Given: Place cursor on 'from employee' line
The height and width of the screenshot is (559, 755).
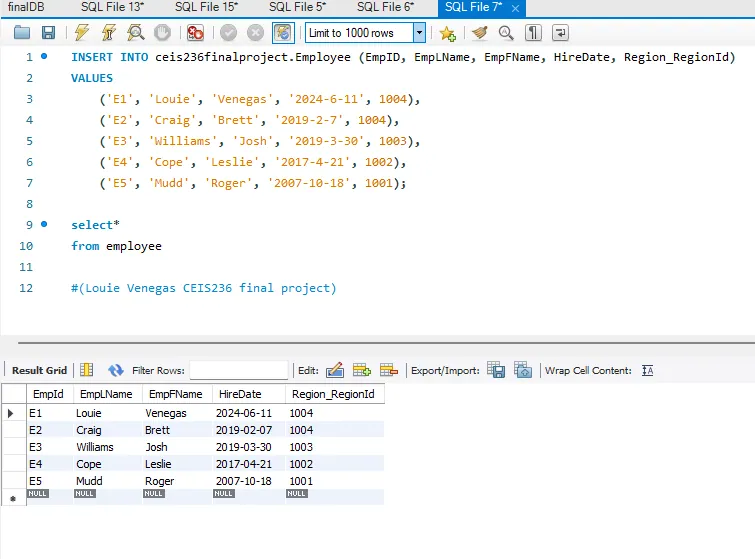Looking at the screenshot, I should (117, 246).
